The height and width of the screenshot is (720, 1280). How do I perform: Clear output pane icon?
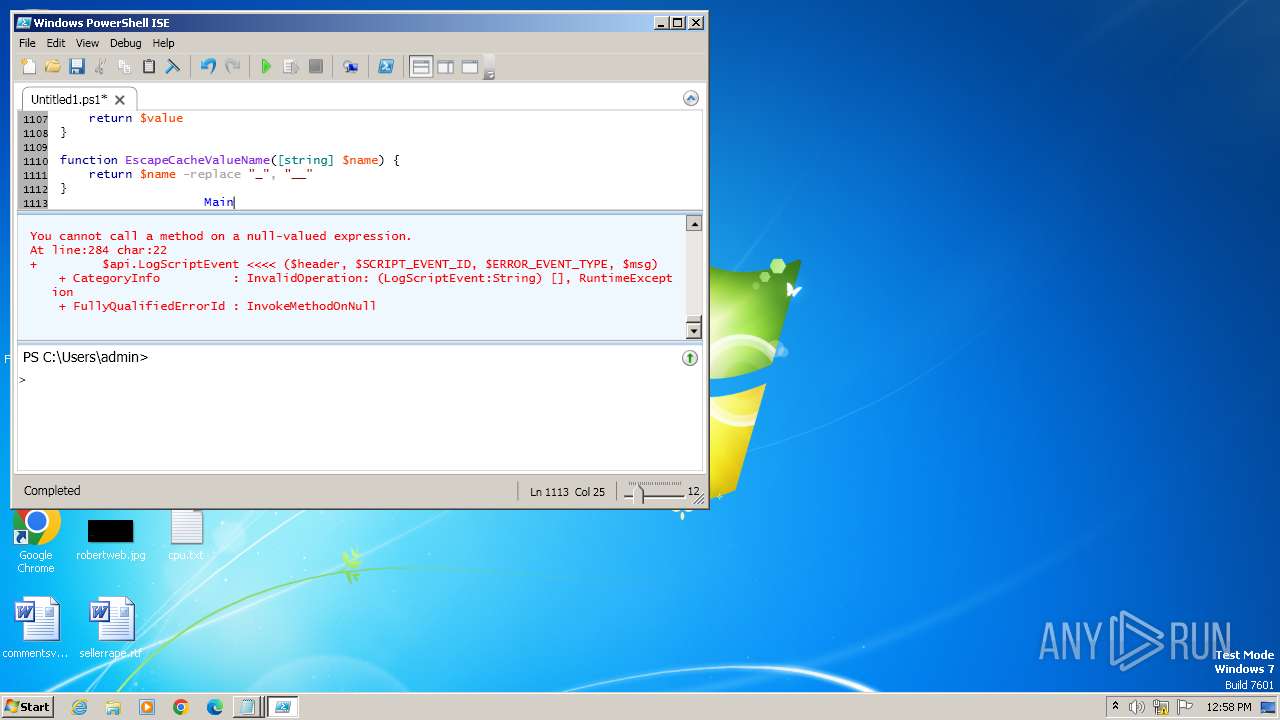click(172, 67)
